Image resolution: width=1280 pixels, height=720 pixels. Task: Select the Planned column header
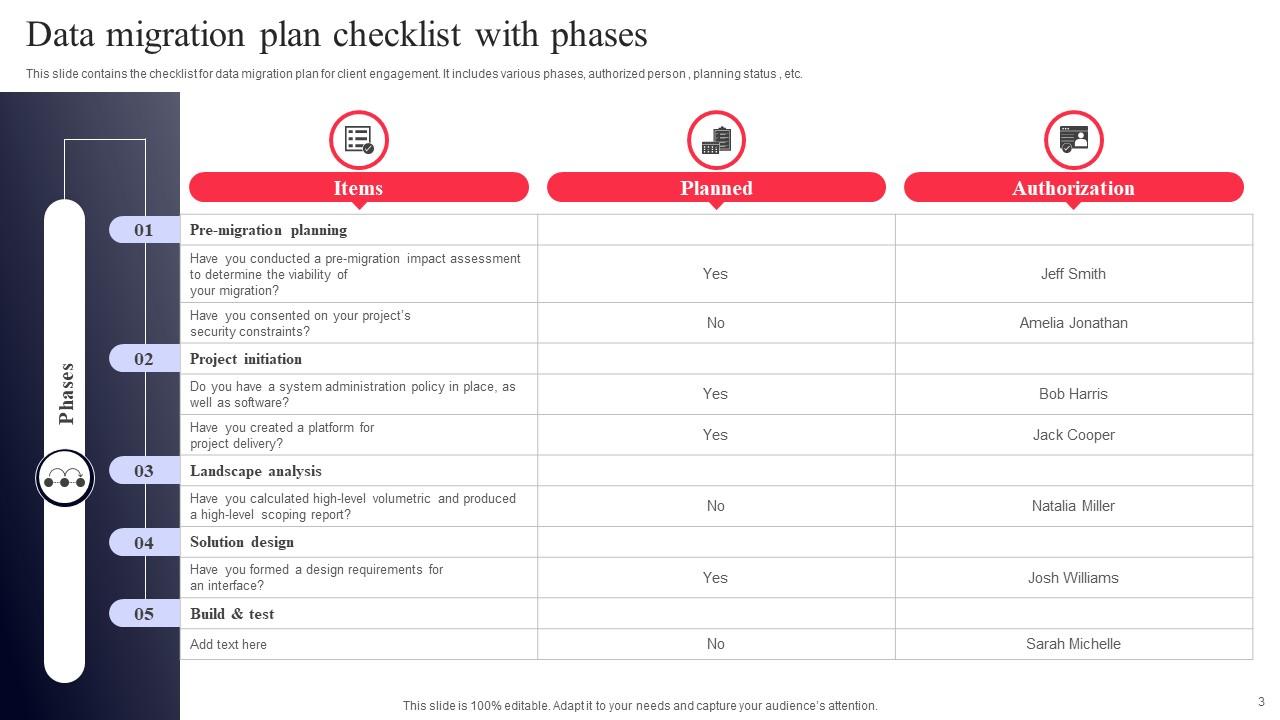[x=716, y=188]
